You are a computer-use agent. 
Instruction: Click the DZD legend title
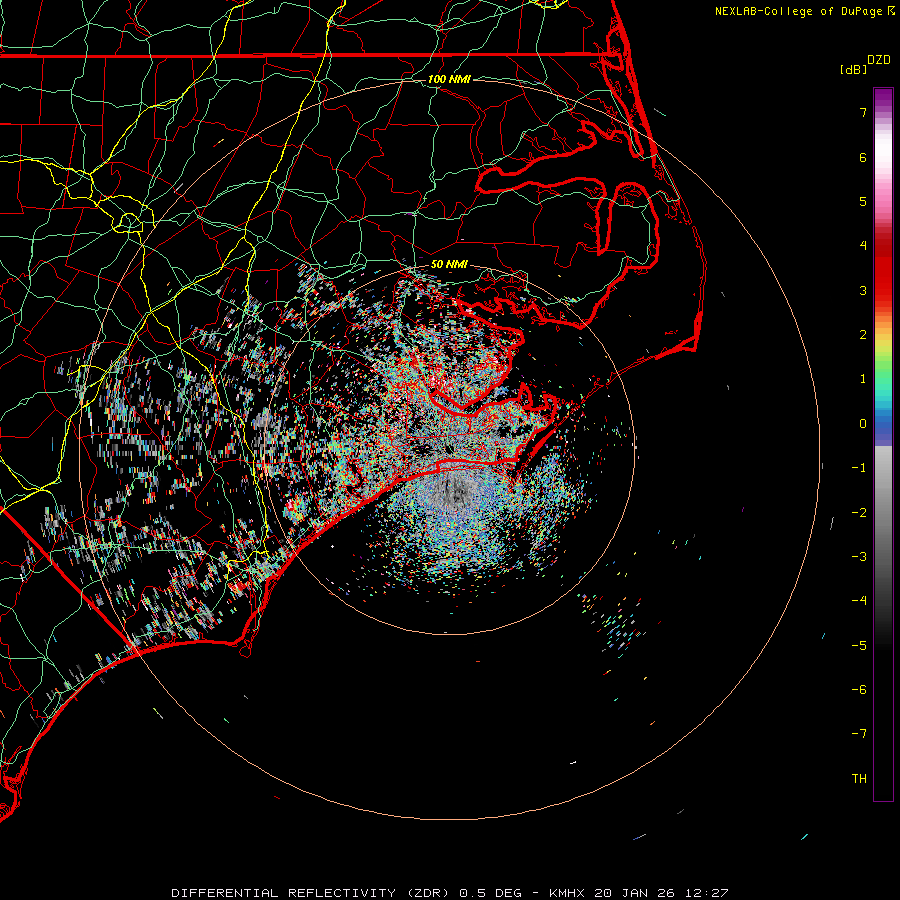pyautogui.click(x=879, y=60)
